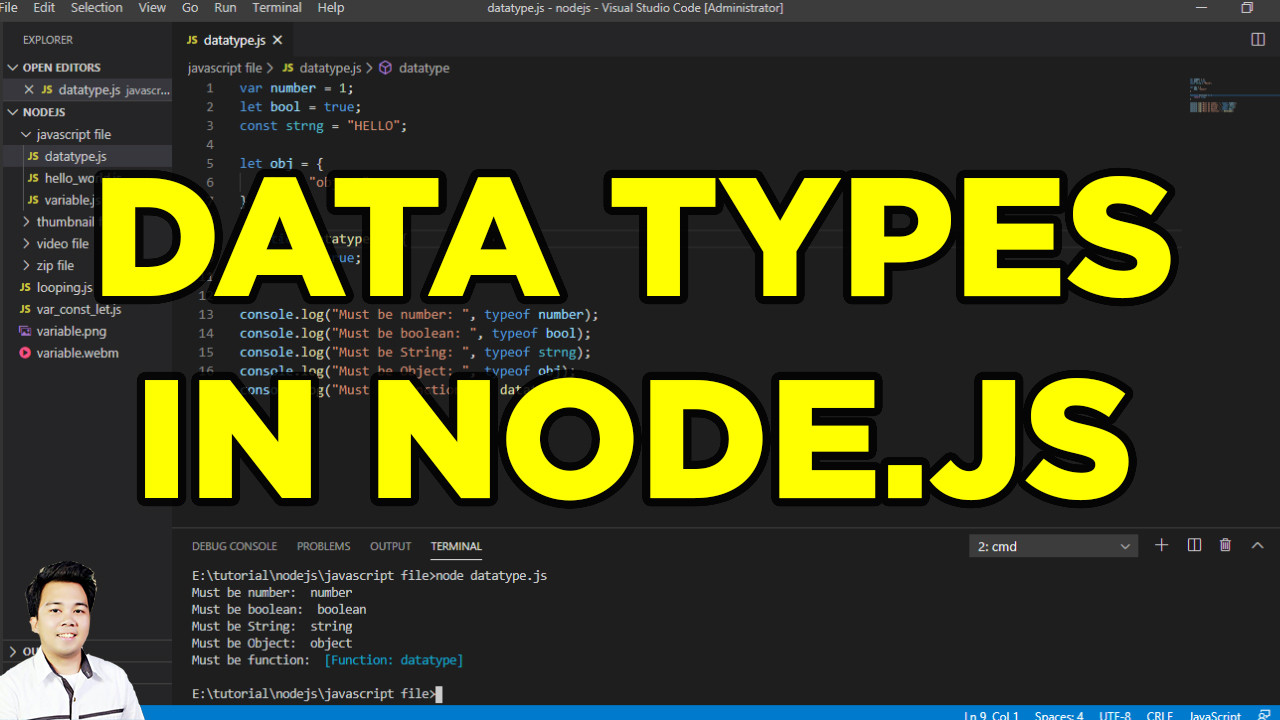Viewport: 1280px width, 720px height.
Task: Switch to the DEBUG CONSOLE panel tab
Action: click(x=234, y=546)
